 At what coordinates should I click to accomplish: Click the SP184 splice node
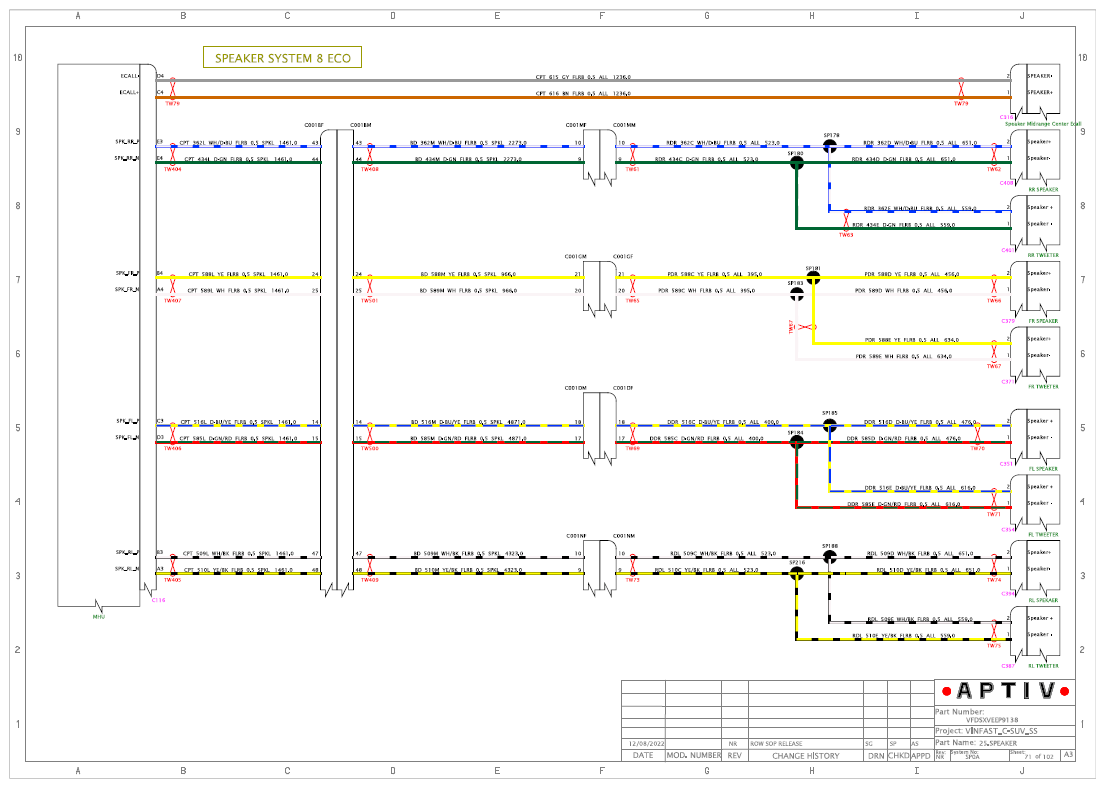796,442
